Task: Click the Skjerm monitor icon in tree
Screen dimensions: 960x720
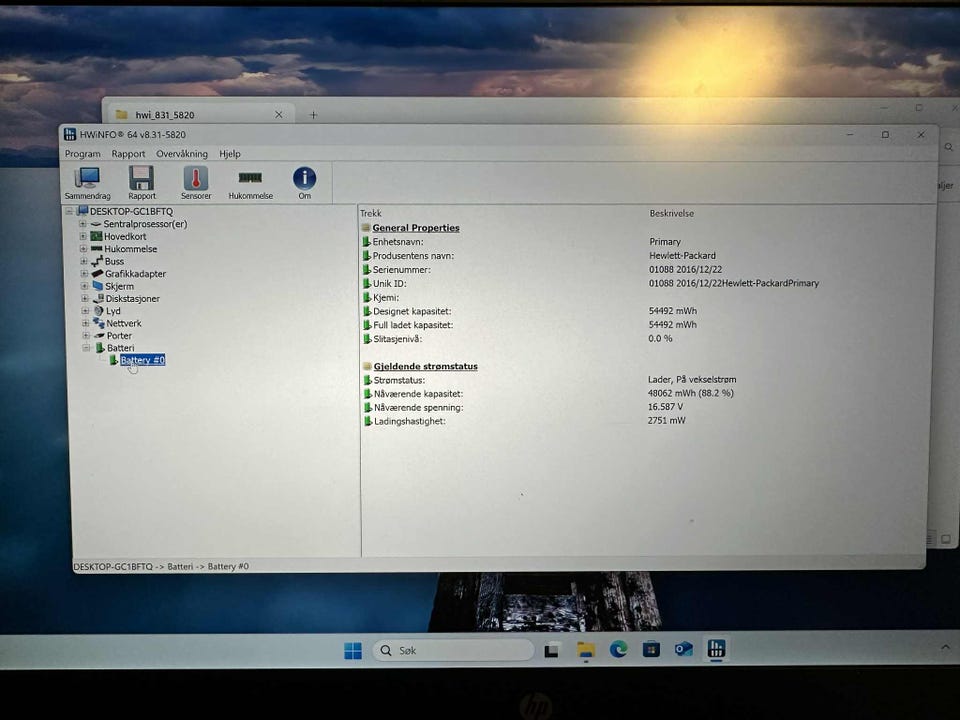Action: tap(97, 286)
